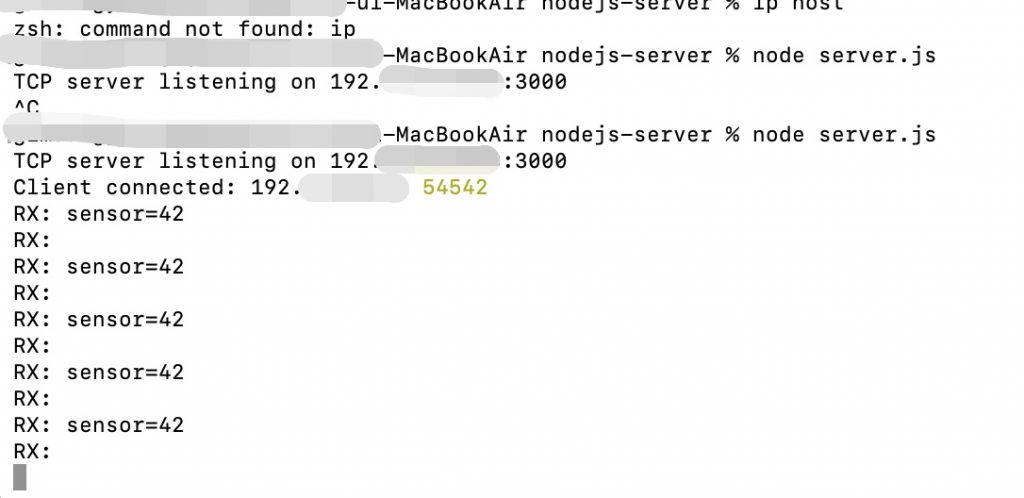Click the terminal cursor block

pos(20,478)
